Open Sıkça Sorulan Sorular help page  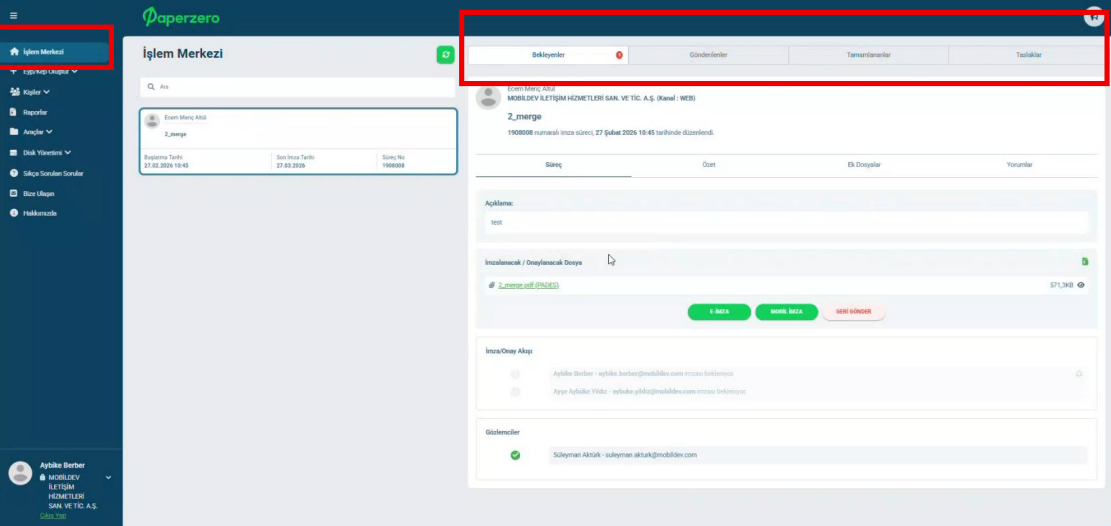point(52,173)
